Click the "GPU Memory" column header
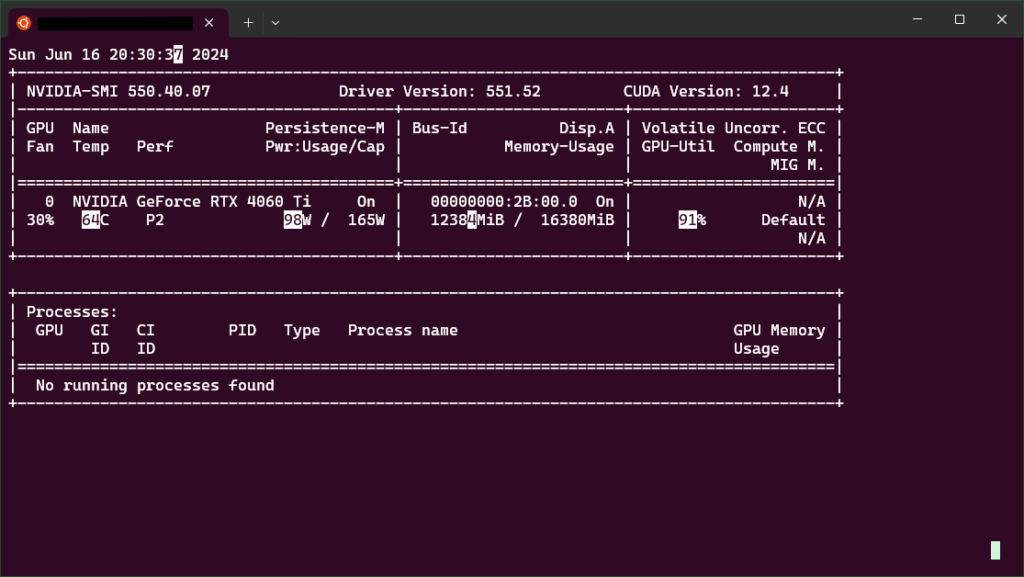Viewport: 1024px width, 577px height. tap(779, 330)
